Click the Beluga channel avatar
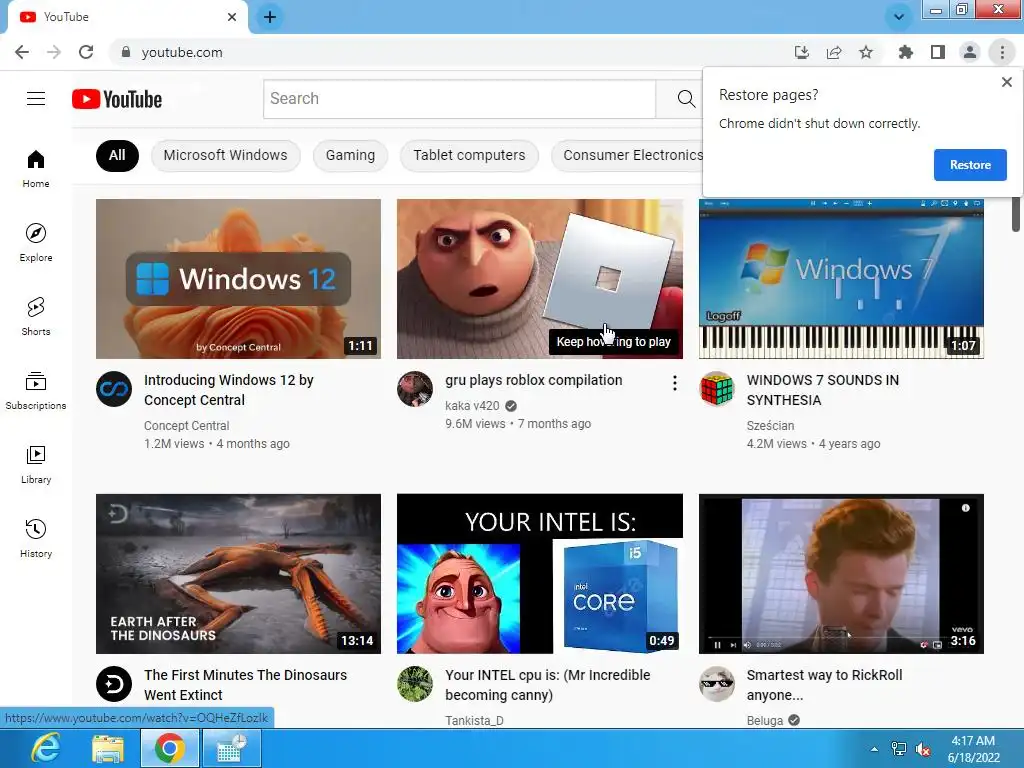The height and width of the screenshot is (768, 1024). pos(716,684)
